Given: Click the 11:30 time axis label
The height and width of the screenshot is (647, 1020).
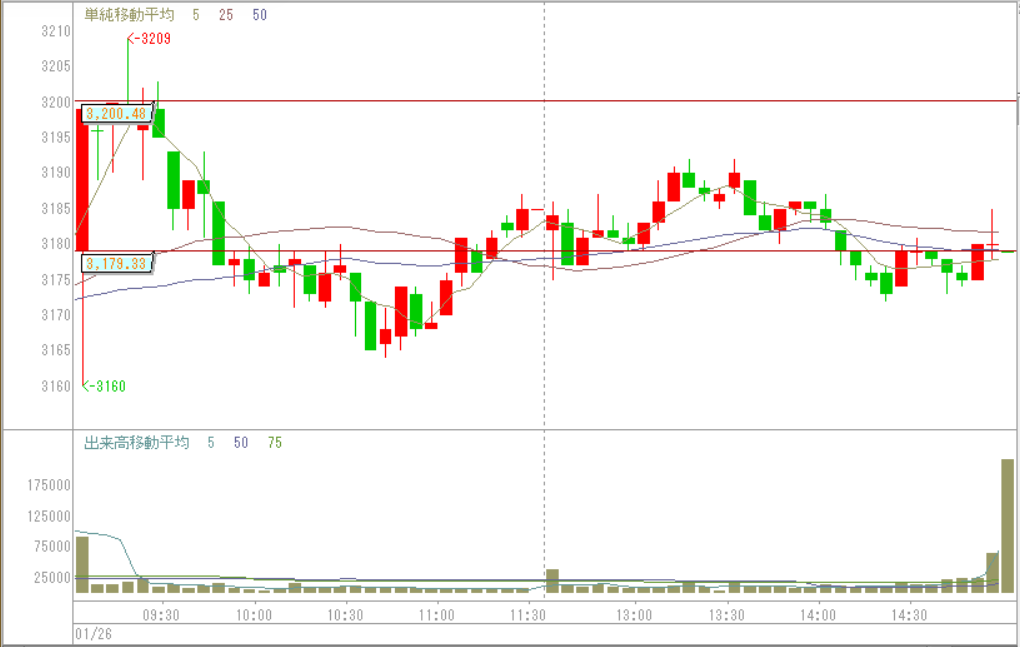Looking at the screenshot, I should (528, 614).
